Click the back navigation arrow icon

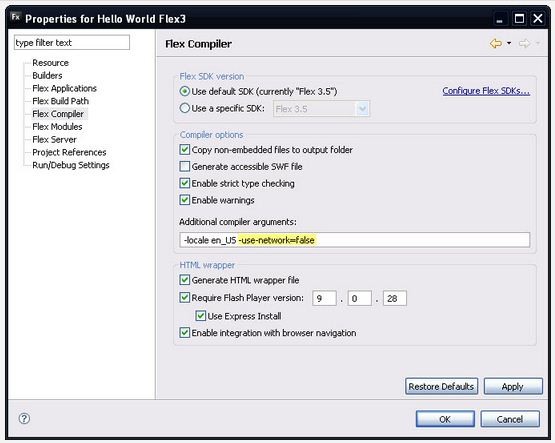click(x=496, y=44)
